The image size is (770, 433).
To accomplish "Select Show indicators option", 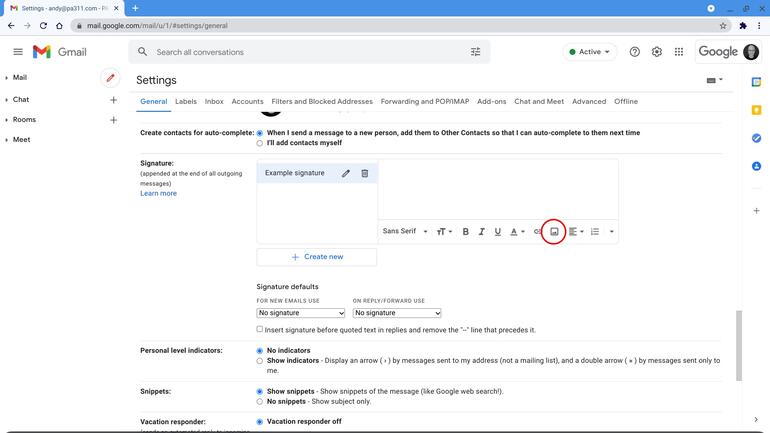I will point(260,361).
